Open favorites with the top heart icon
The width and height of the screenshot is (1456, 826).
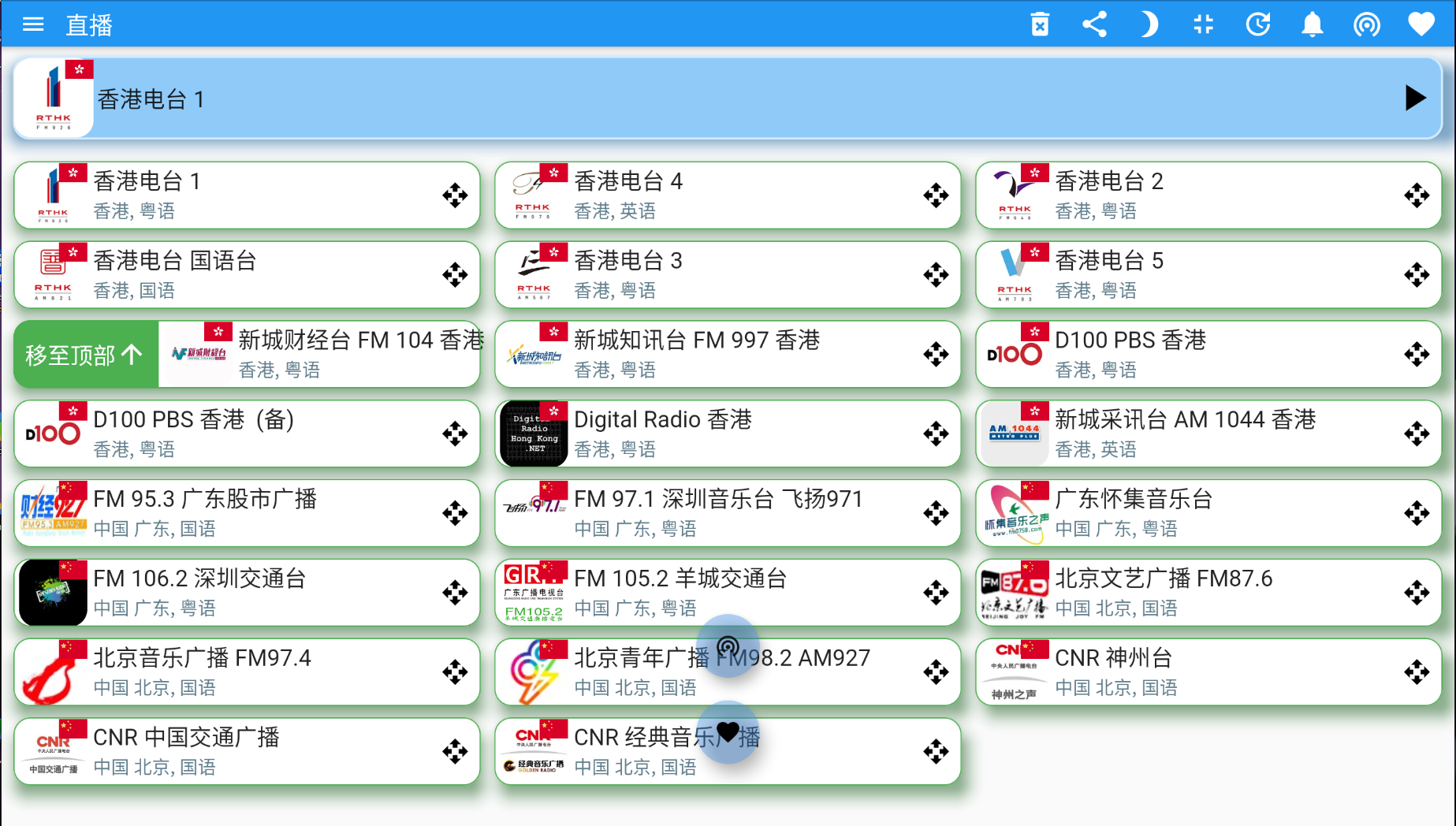[x=1421, y=24]
